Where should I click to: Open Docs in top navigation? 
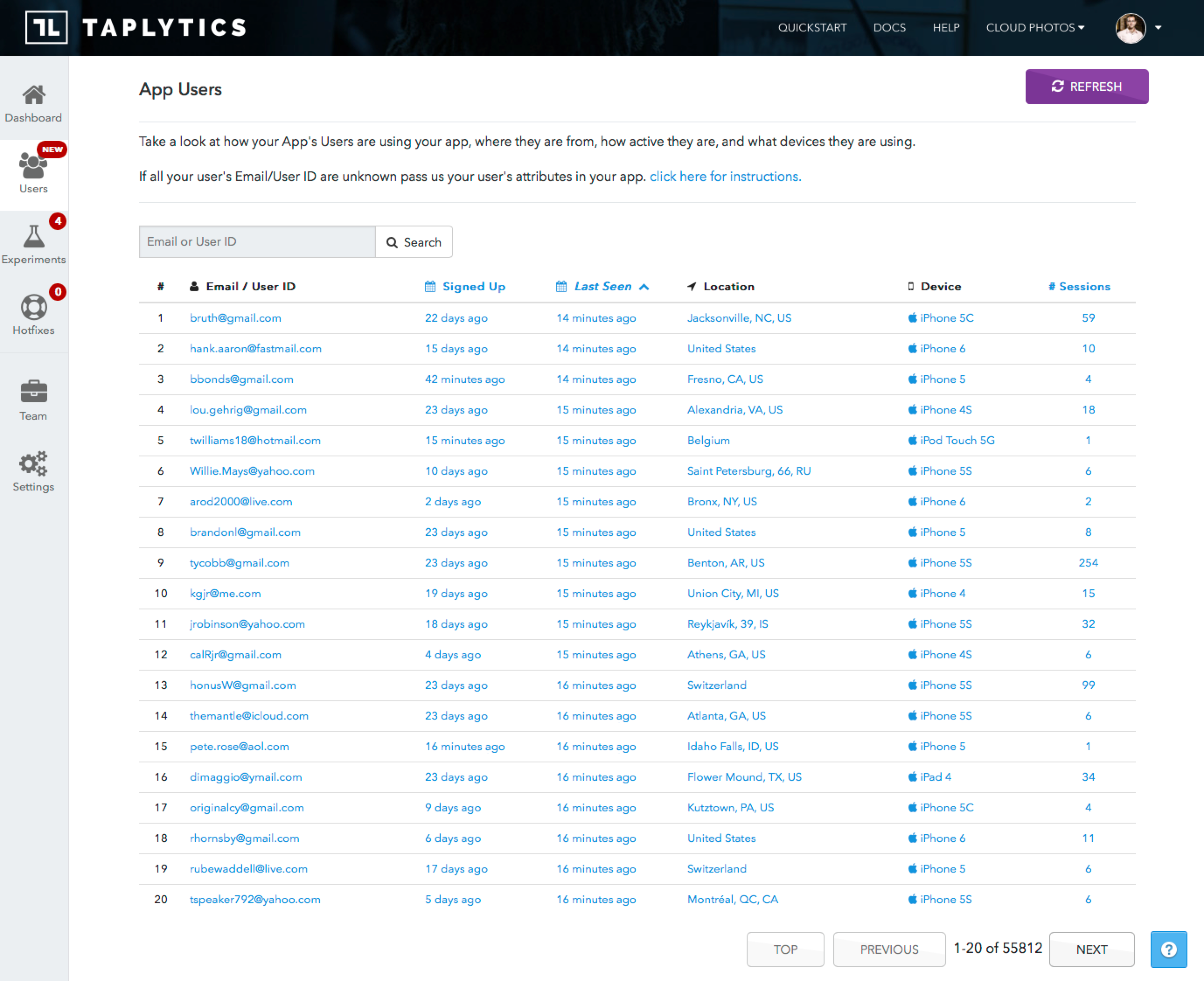pos(889,28)
